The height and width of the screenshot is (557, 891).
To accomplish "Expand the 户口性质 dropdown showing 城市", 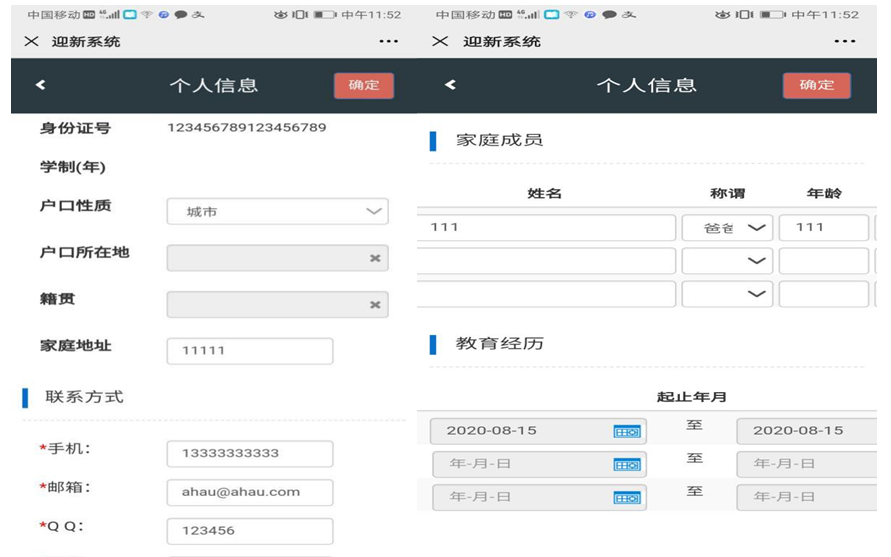I will (277, 212).
